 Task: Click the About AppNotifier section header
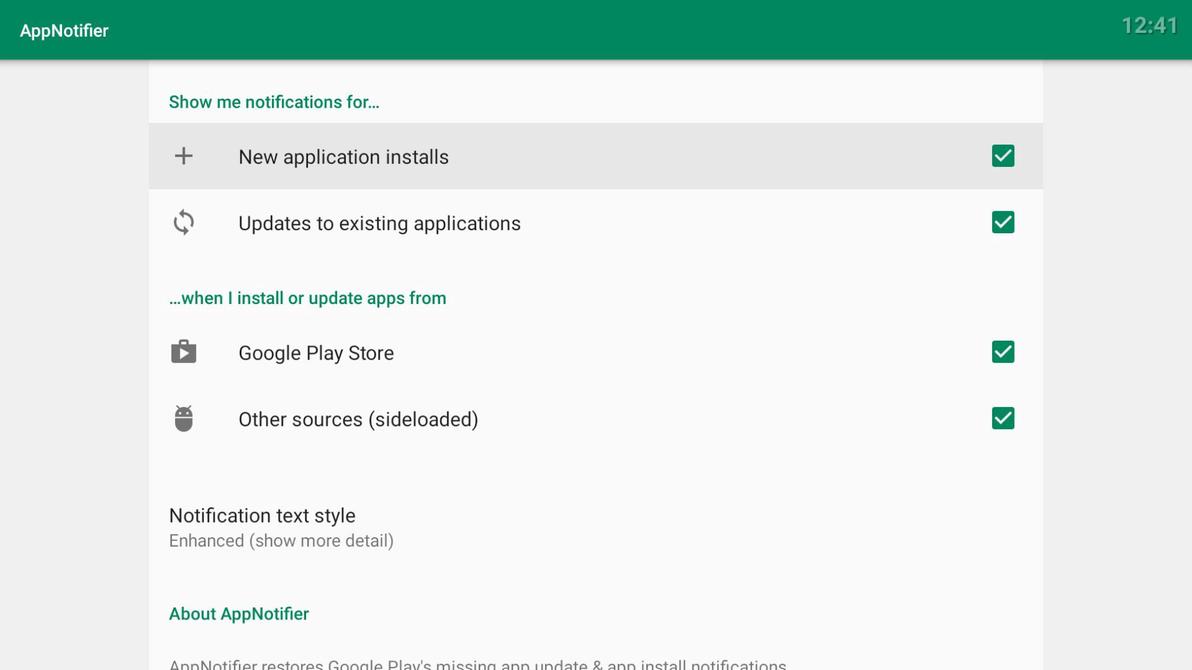pos(239,613)
